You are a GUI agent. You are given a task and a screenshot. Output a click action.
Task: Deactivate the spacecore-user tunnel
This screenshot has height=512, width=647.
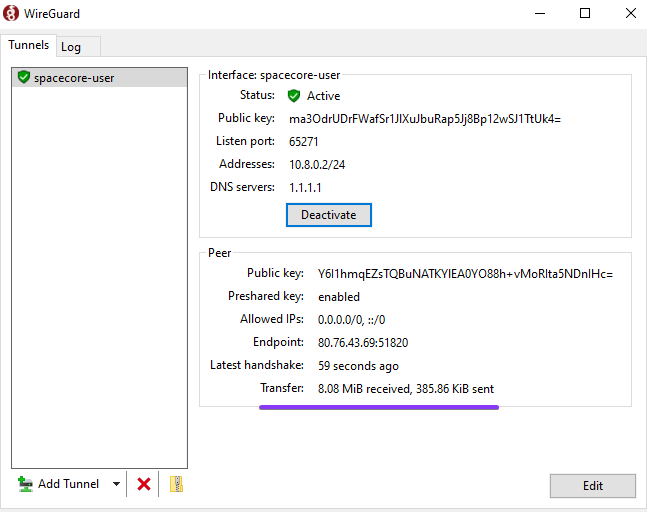[x=328, y=215]
